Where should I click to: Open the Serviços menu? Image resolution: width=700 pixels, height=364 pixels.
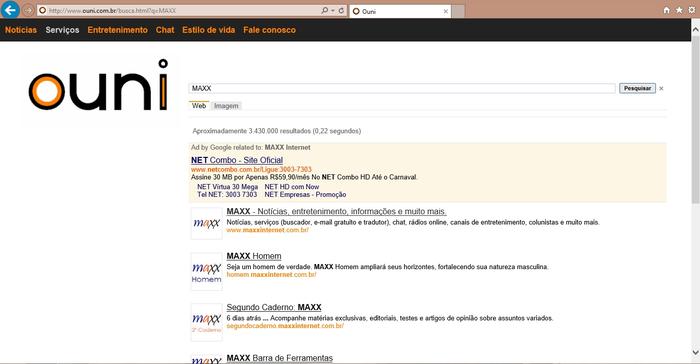(x=62, y=30)
